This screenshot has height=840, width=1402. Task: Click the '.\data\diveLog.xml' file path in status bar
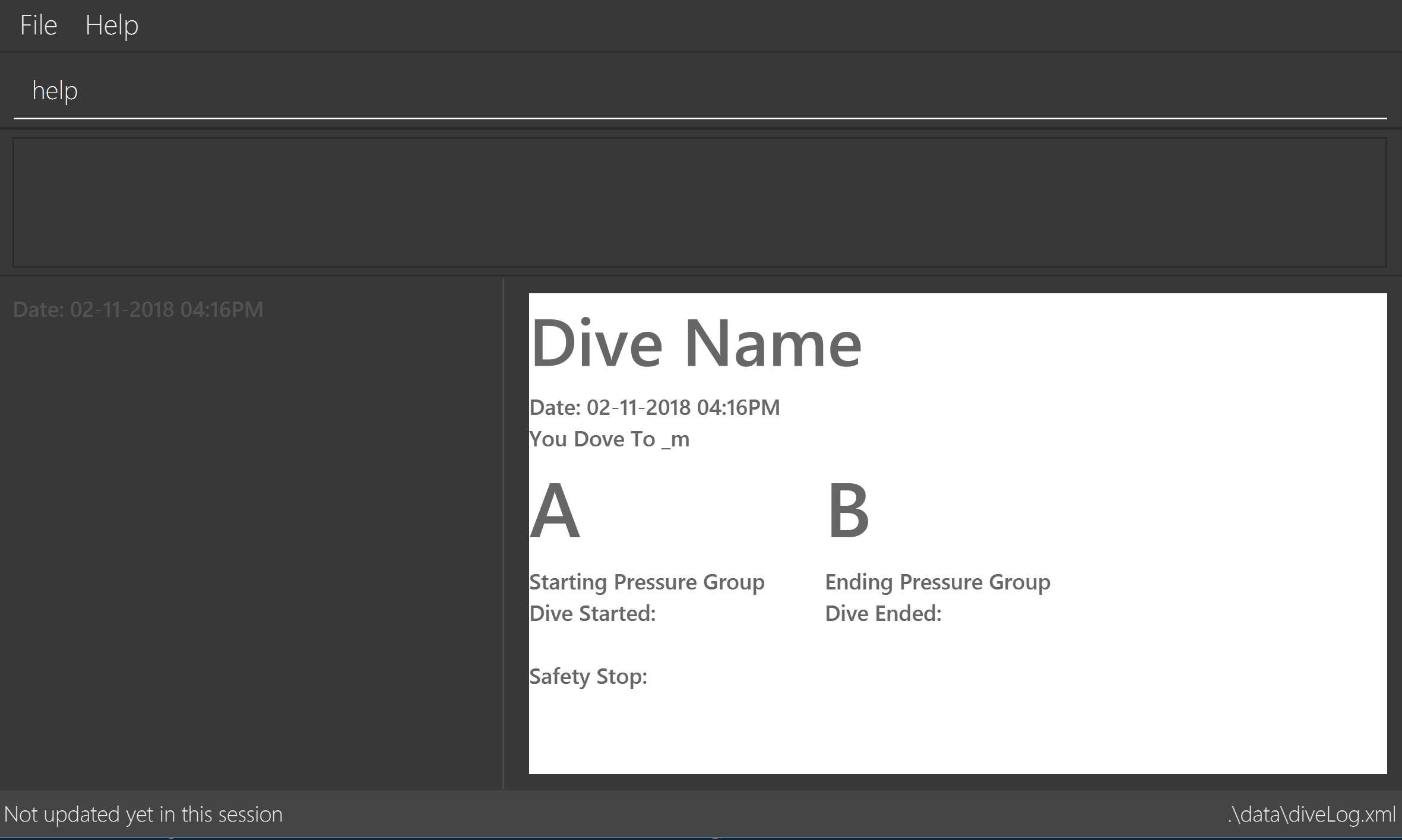coord(1311,814)
